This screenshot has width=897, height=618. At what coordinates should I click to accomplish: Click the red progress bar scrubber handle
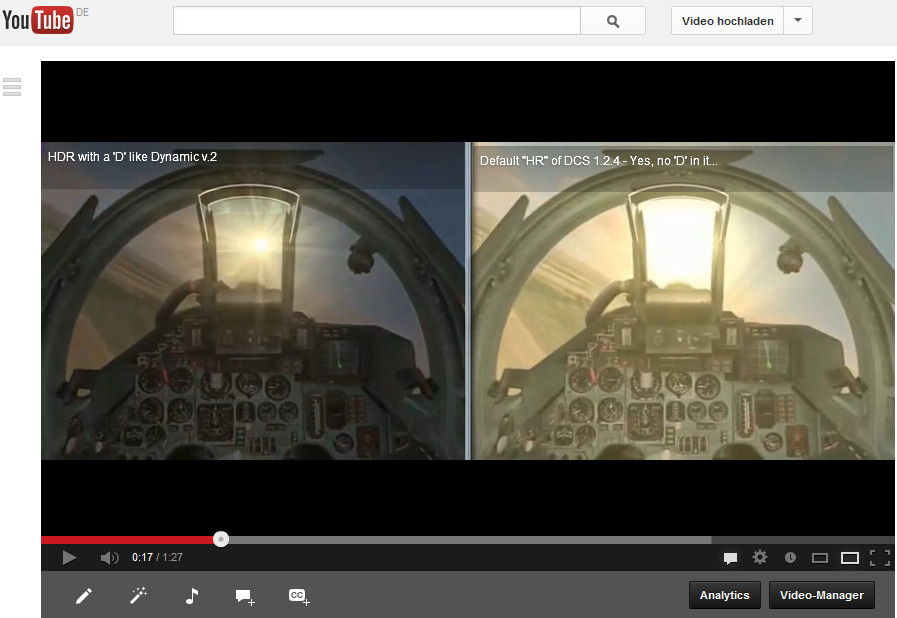(x=221, y=539)
